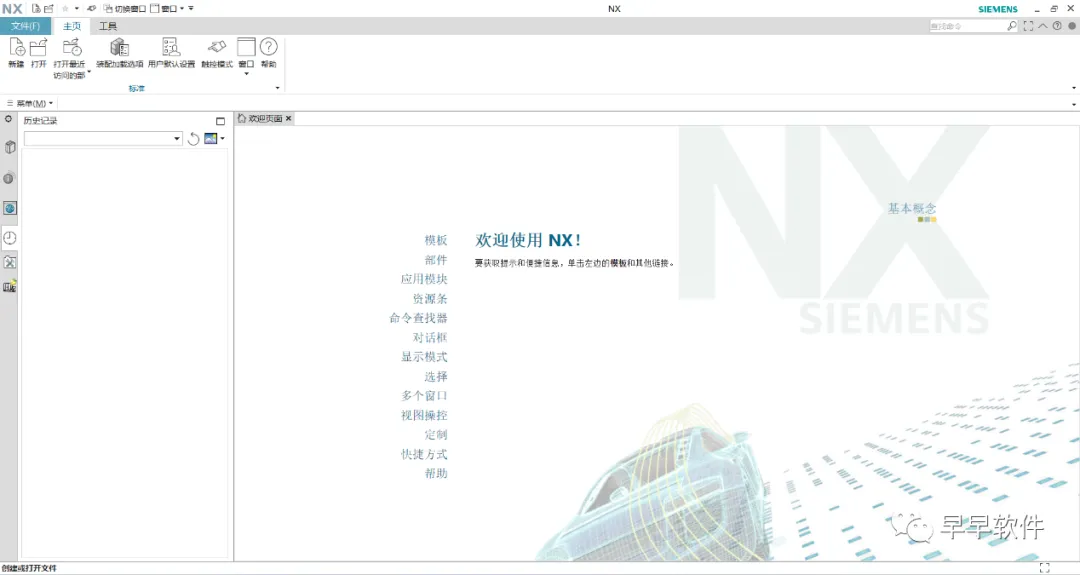Maximize the 历史记录 panel

[x=220, y=121]
